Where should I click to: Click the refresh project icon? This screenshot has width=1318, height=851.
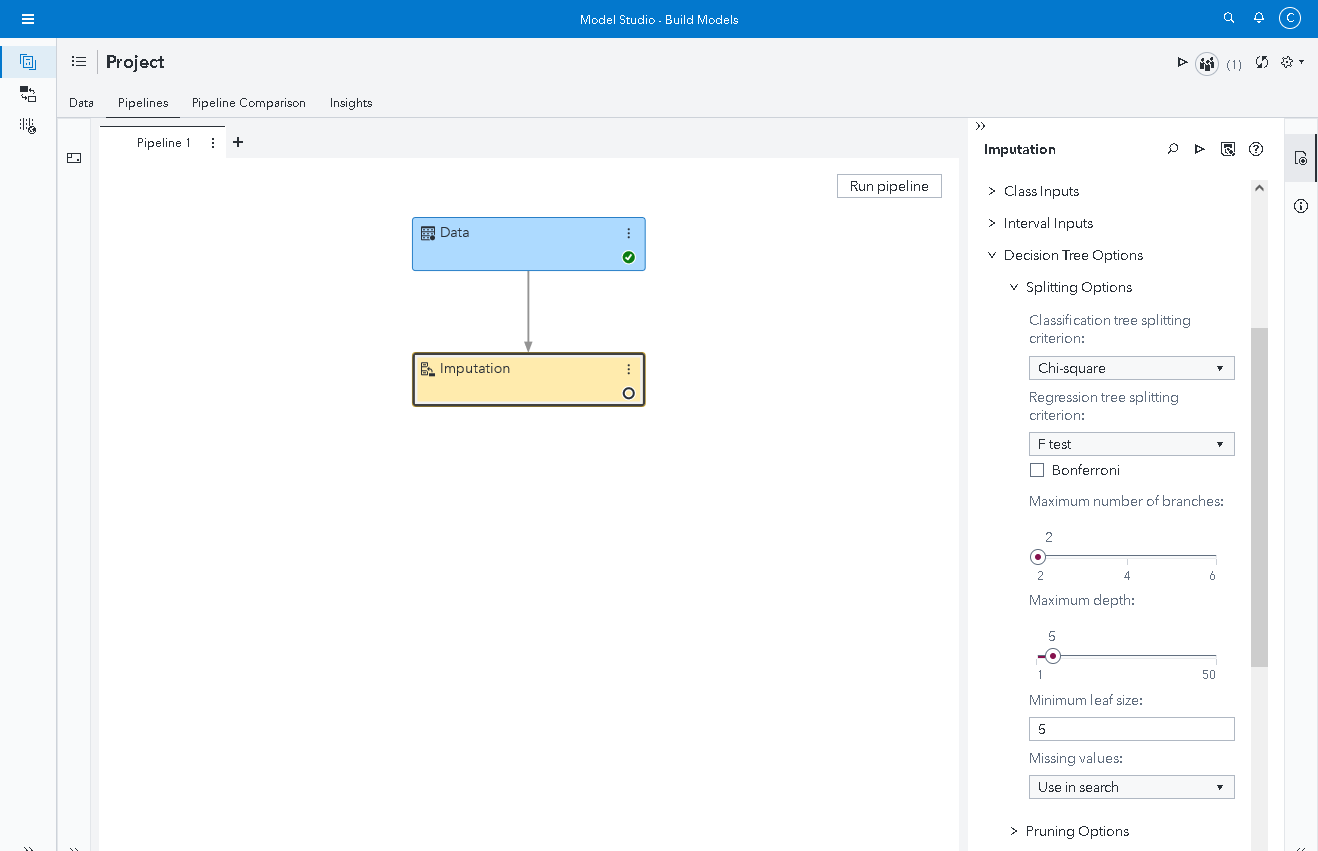click(1262, 62)
